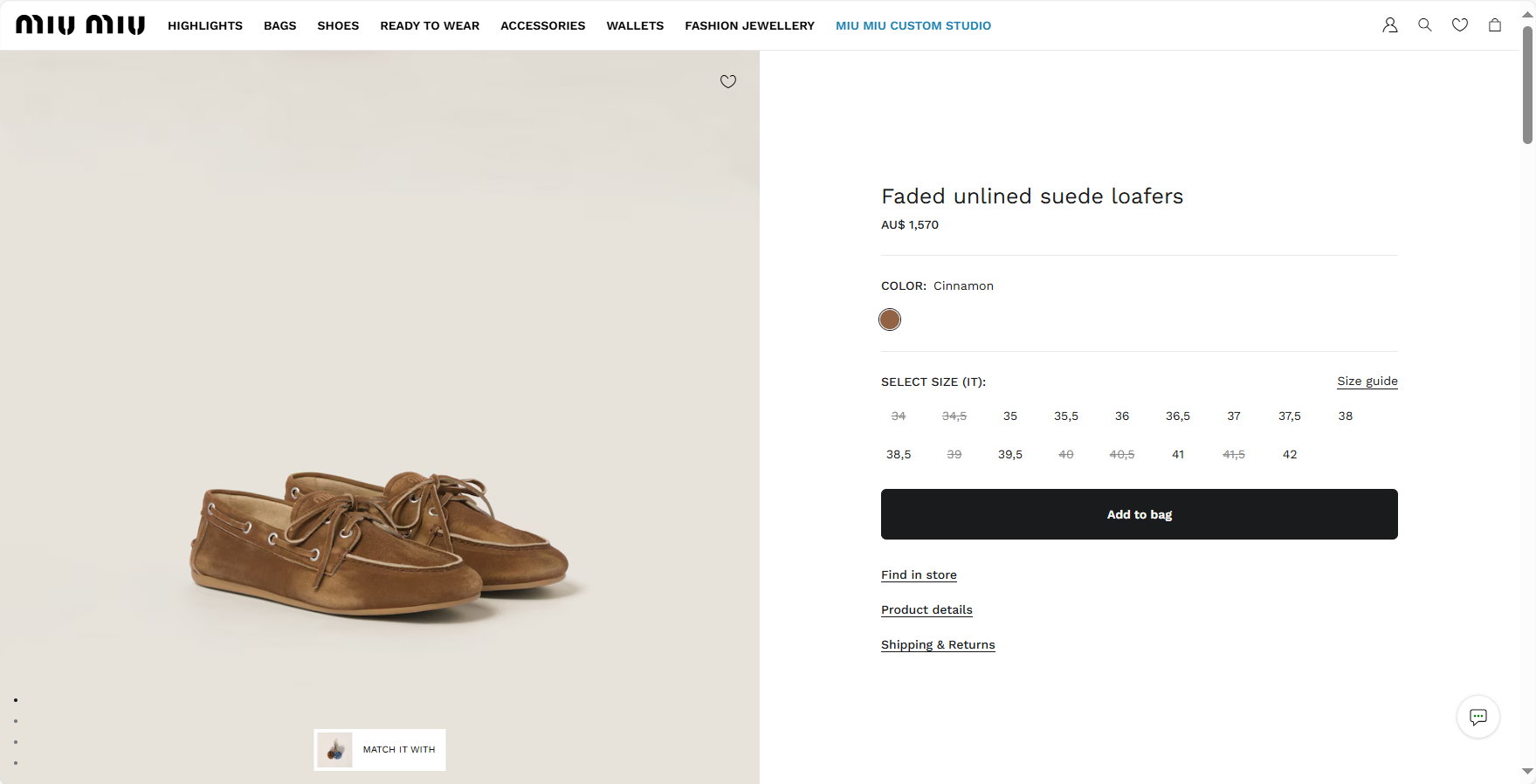Expand Shipping & Returns section
The image size is (1536, 784).
pos(938,644)
